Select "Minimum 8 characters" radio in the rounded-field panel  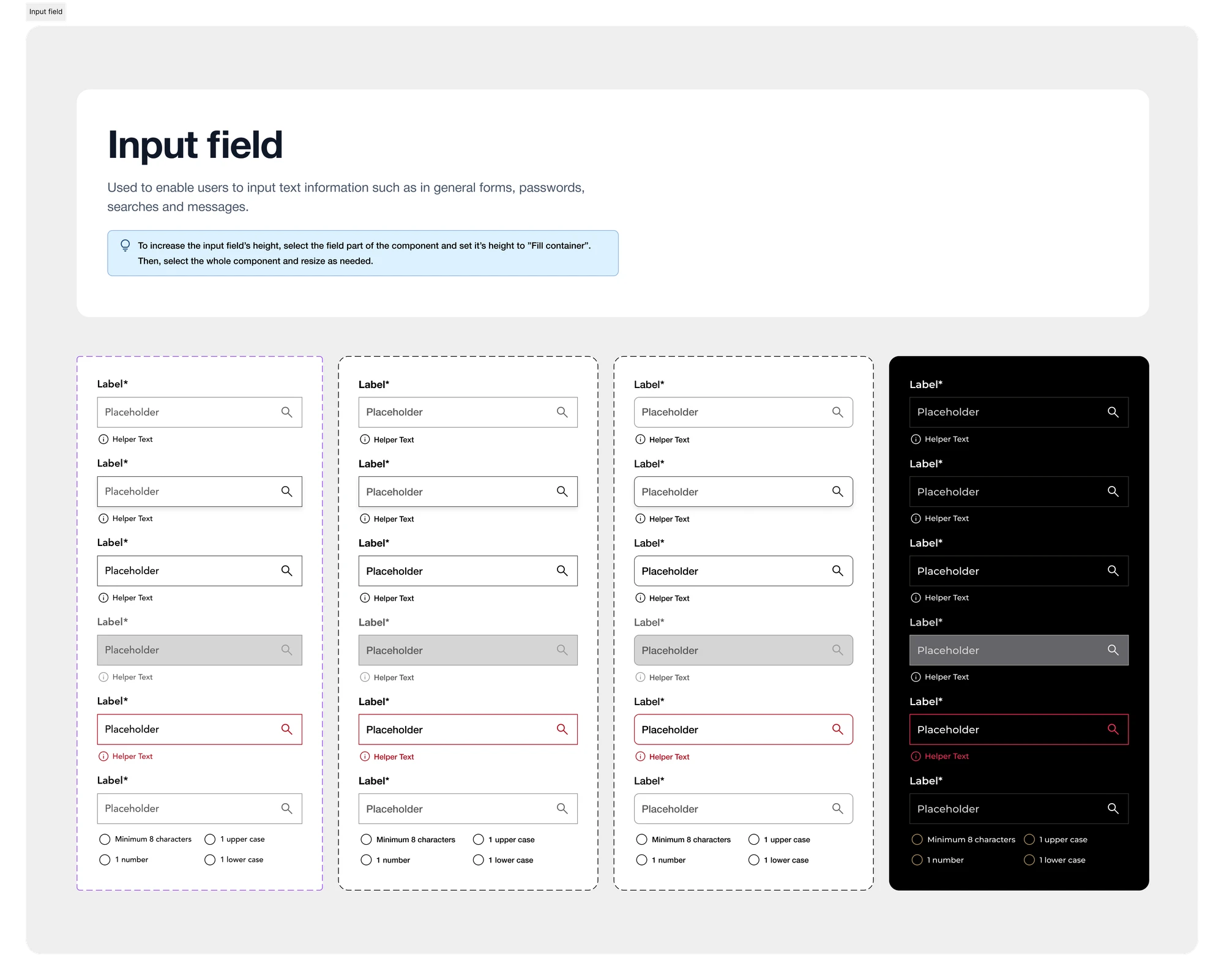(641, 839)
